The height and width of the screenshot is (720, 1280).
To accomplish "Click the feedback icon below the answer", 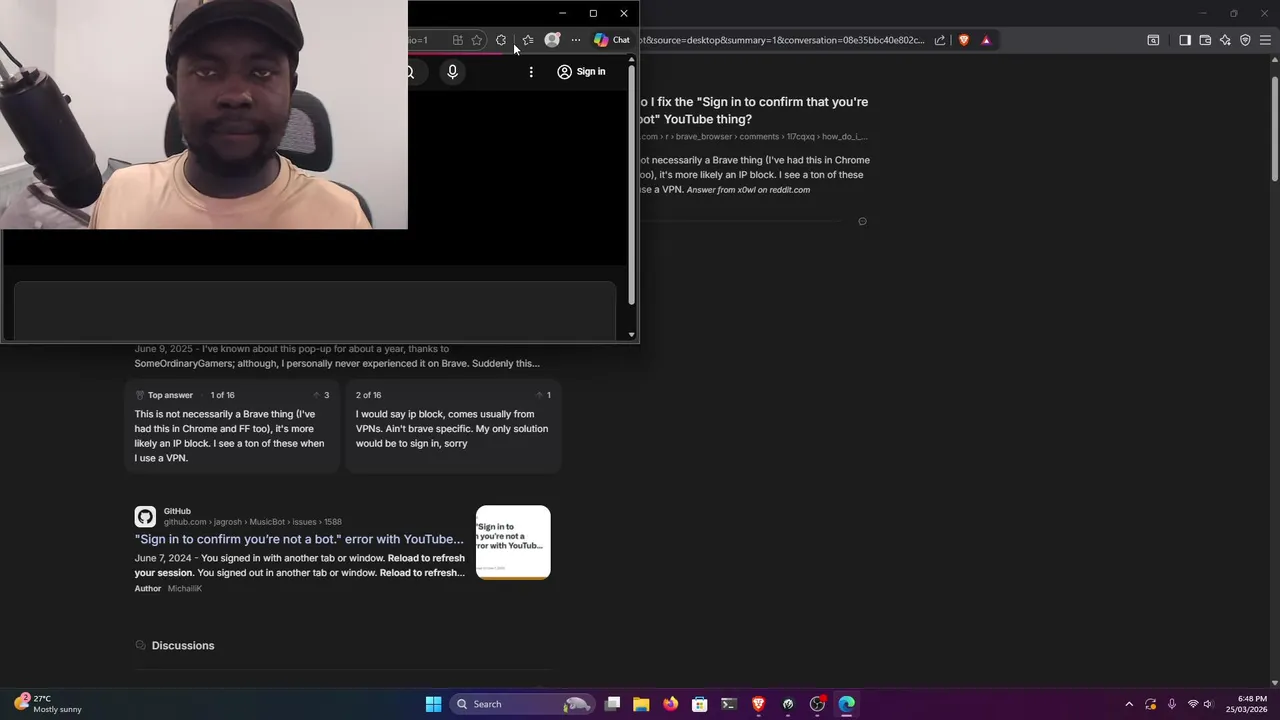I will pyautogui.click(x=862, y=221).
